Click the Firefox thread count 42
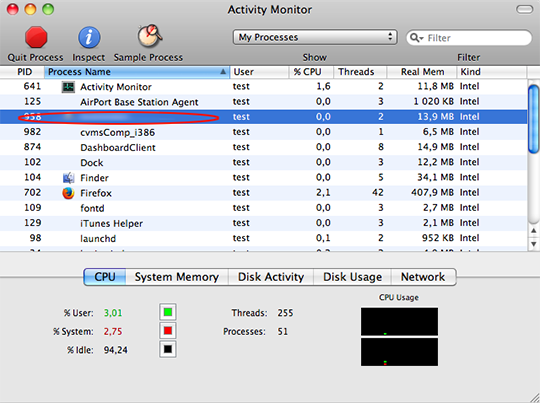Screen dimensions: 540x403 coord(378,192)
